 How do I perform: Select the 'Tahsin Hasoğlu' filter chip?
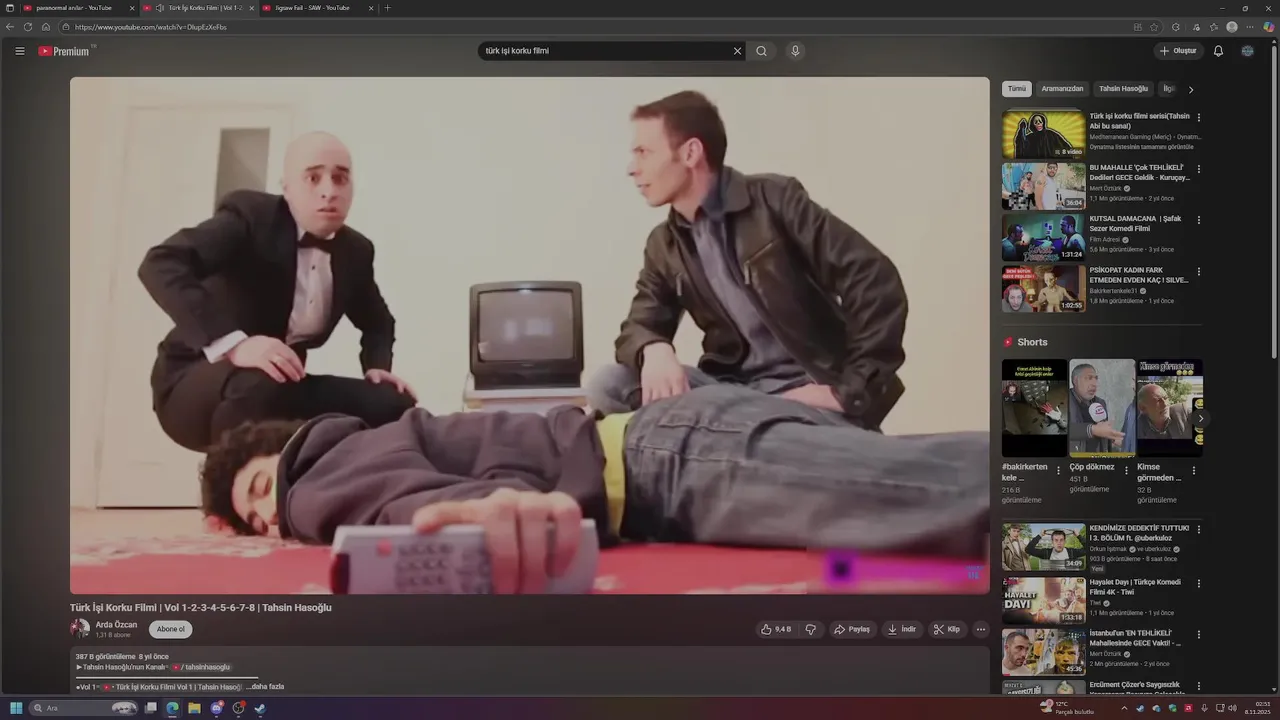pos(1123,89)
